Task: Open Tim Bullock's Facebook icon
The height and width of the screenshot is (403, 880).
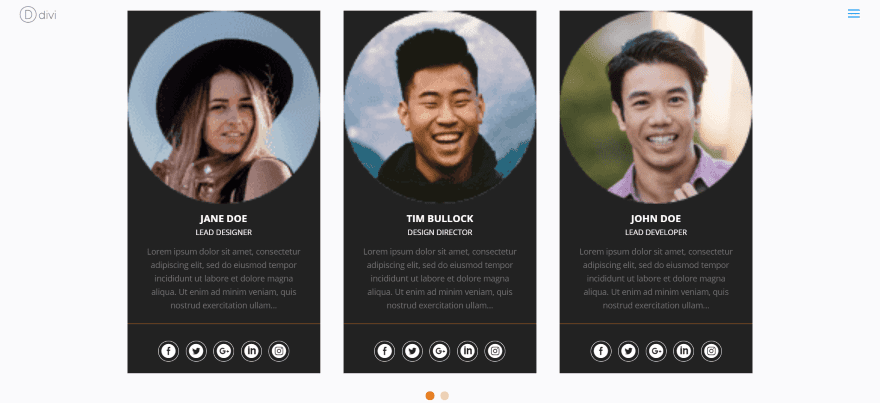Action: 384,351
